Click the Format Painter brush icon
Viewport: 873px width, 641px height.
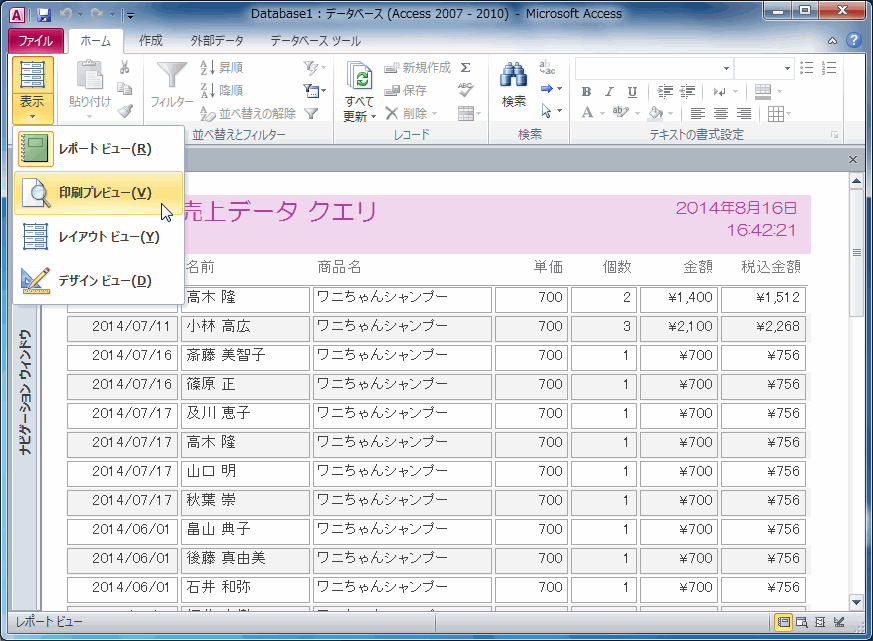pos(125,111)
